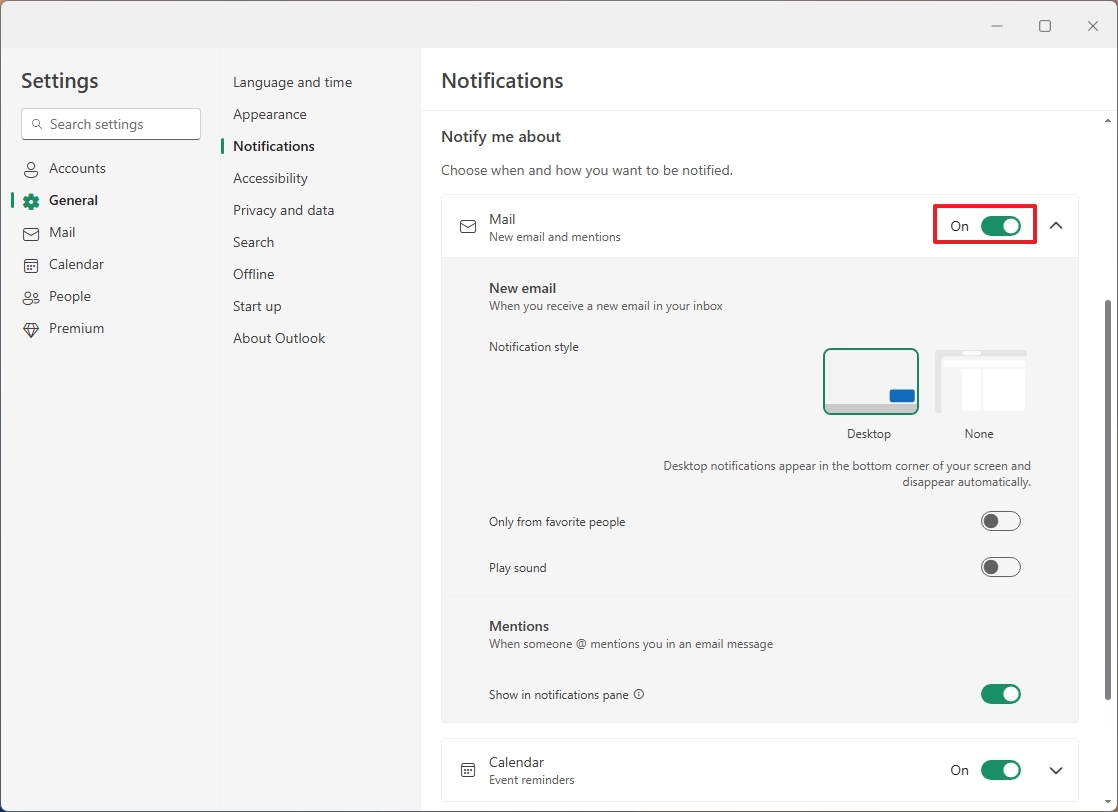Select the Desktop notification style
The width and height of the screenshot is (1118, 812).
coord(871,381)
